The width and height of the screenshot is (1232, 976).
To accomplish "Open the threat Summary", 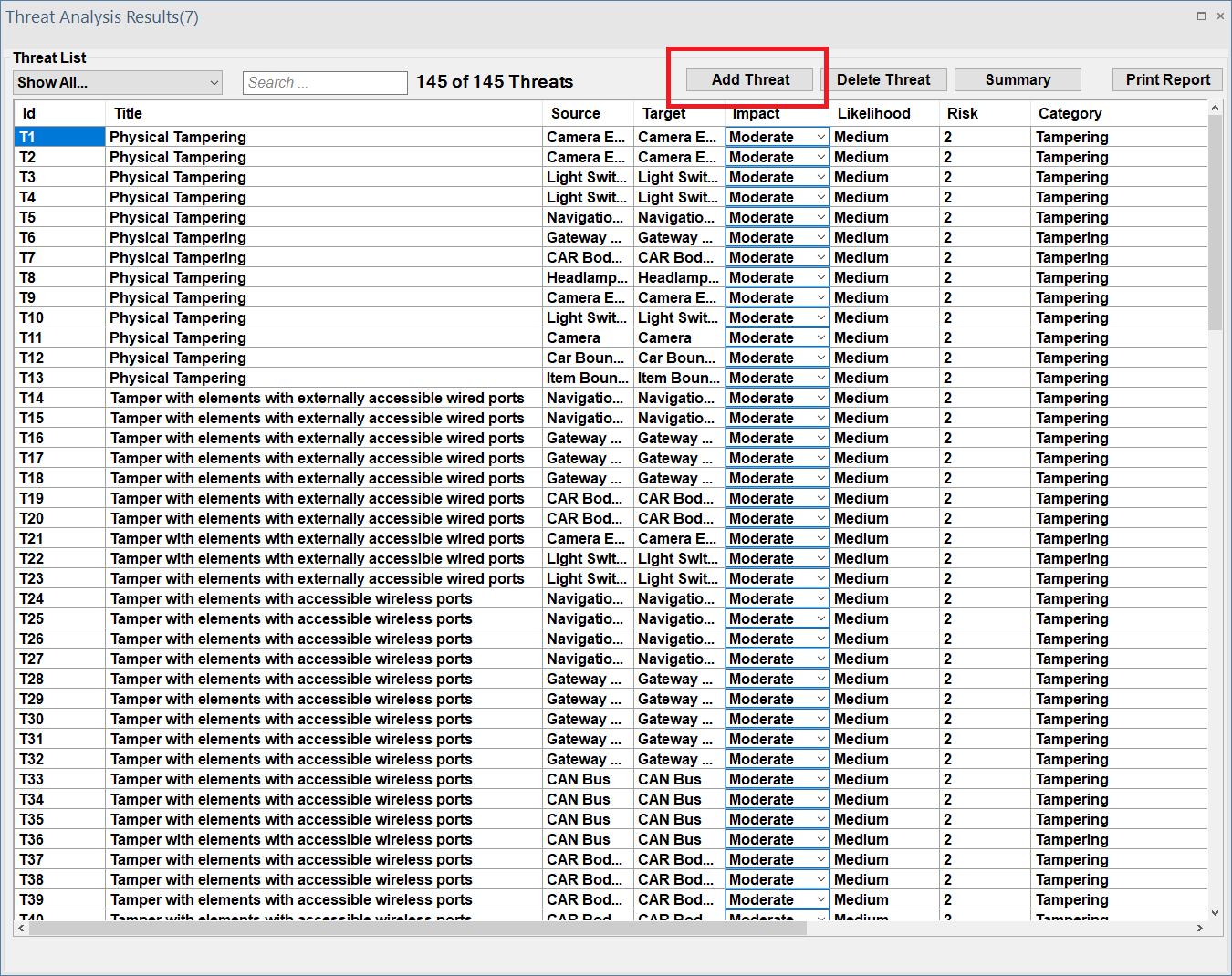I will point(1018,80).
